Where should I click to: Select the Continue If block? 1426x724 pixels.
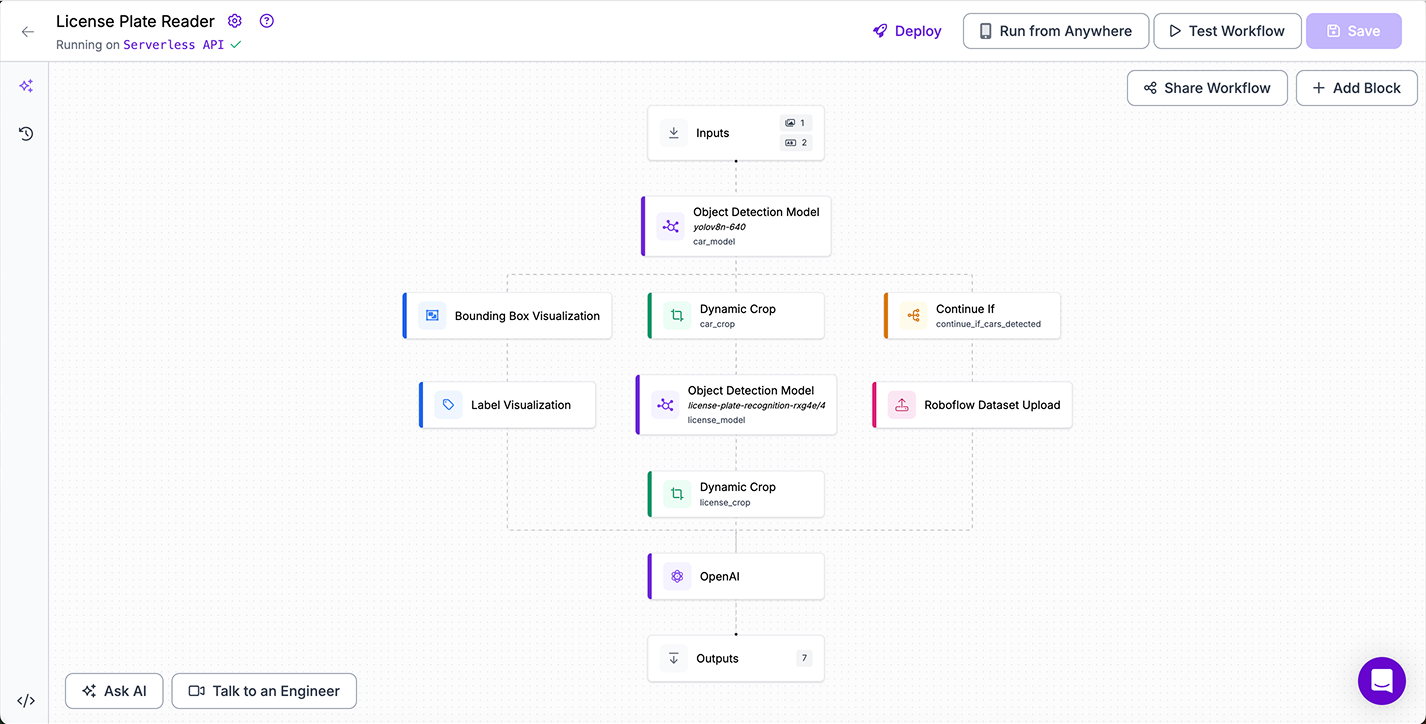pos(972,316)
